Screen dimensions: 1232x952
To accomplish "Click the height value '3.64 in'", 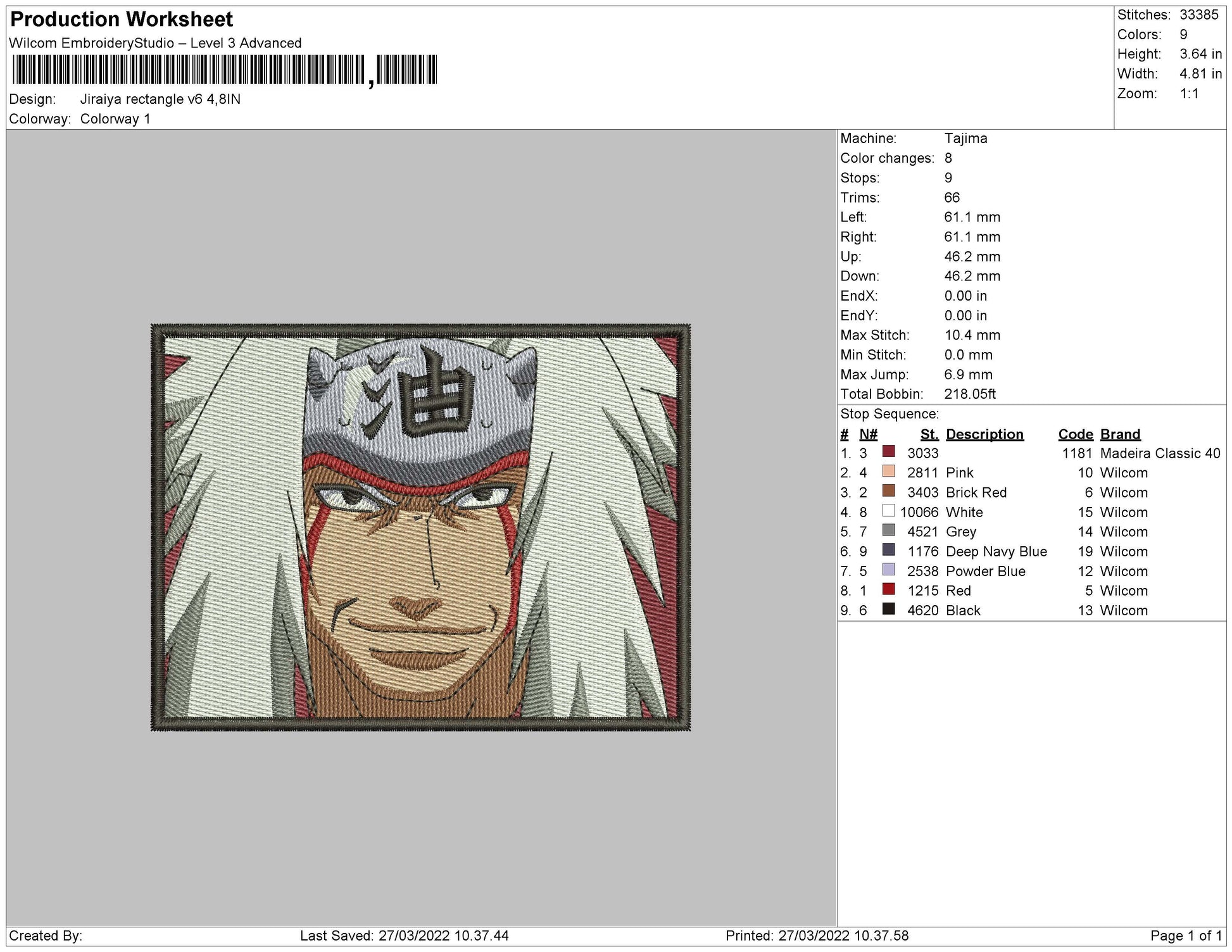I will [x=1200, y=54].
